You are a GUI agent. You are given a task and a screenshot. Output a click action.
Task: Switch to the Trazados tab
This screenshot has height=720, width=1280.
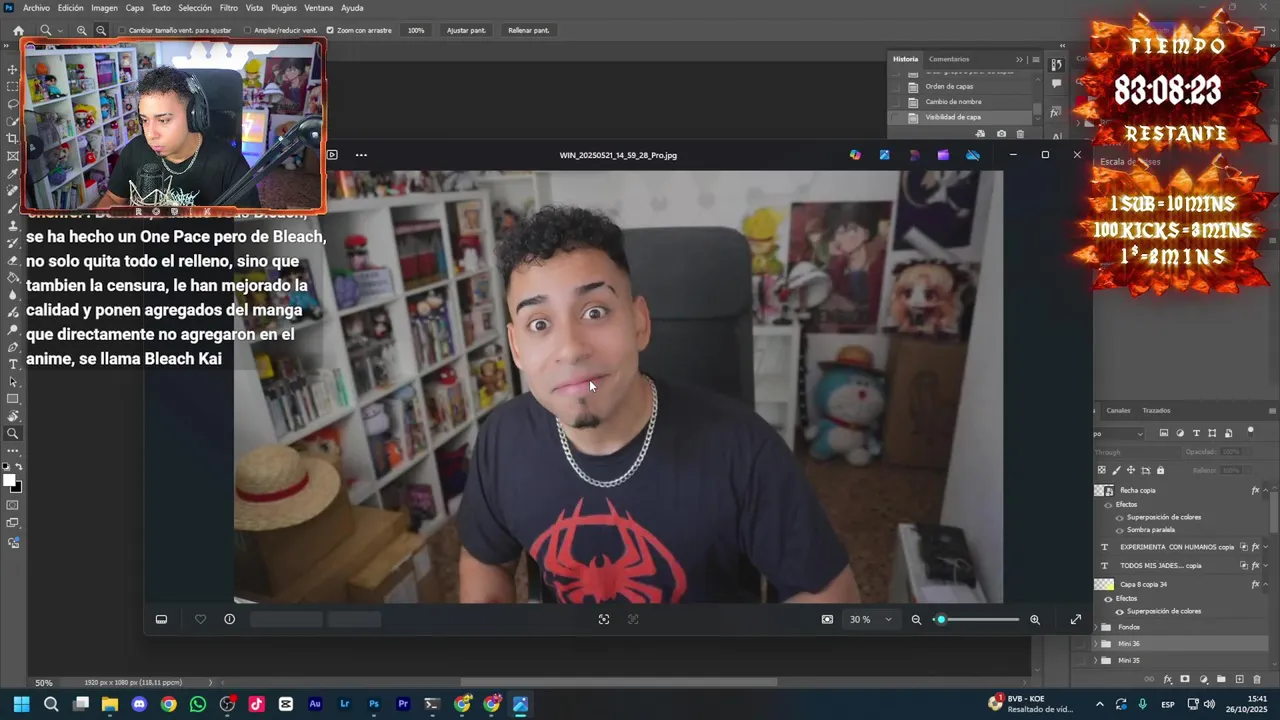coord(1156,411)
